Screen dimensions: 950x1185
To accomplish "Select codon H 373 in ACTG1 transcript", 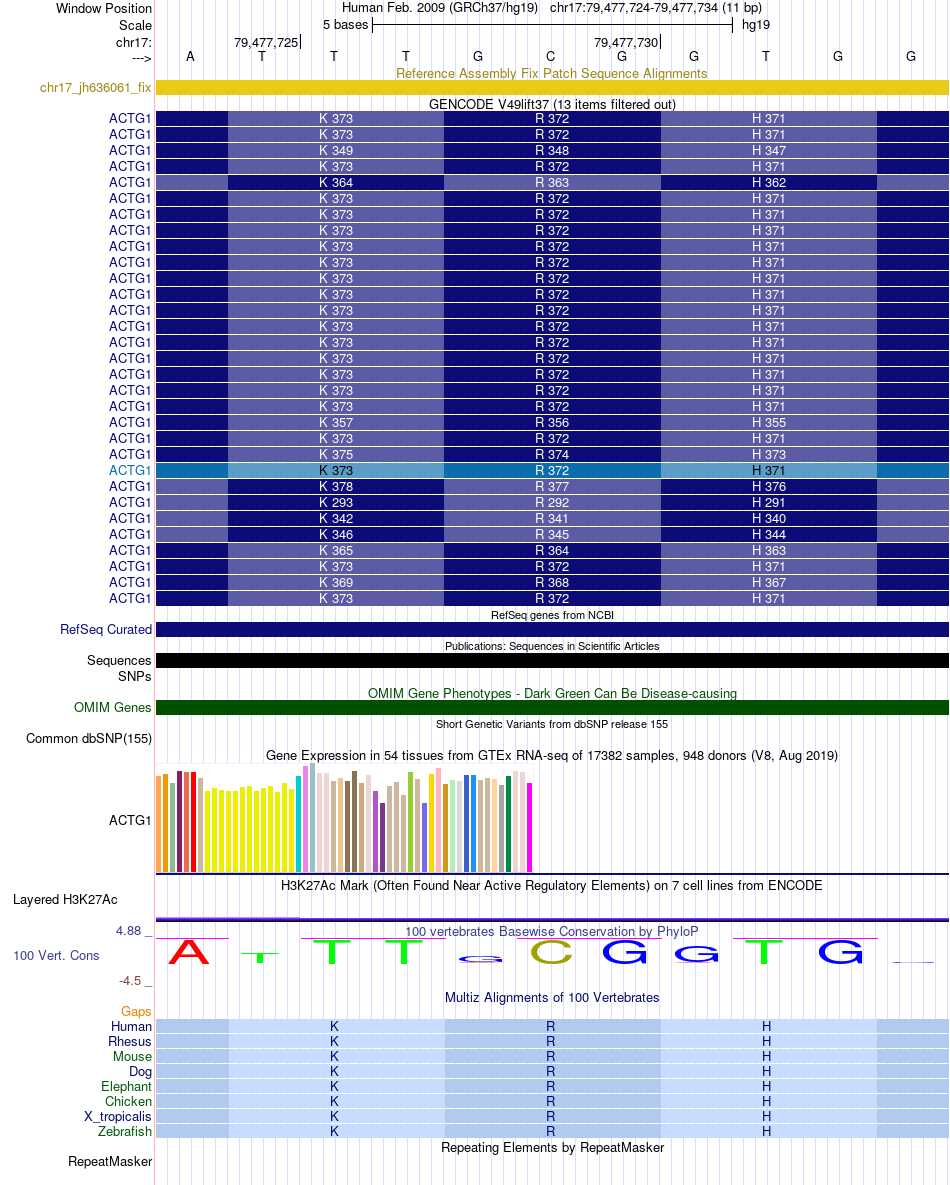I will point(769,454).
